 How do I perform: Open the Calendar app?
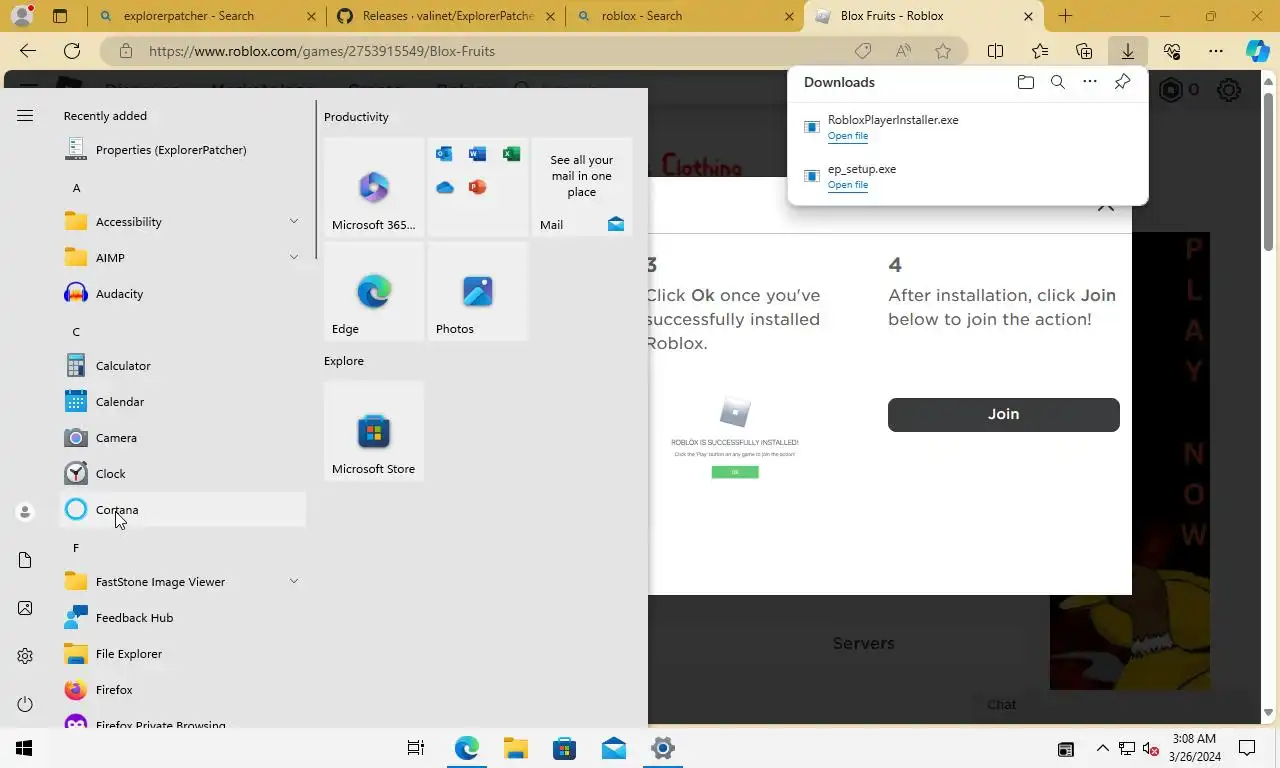pos(184,401)
